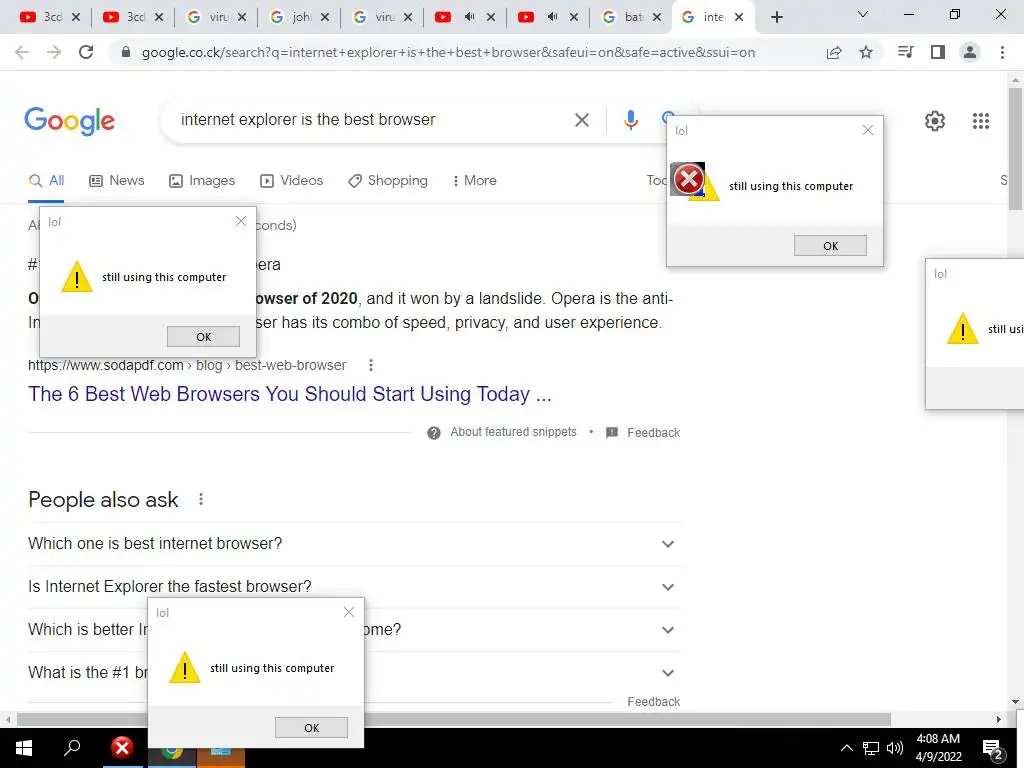
Task: Click the address bar URL
Action: click(448, 52)
